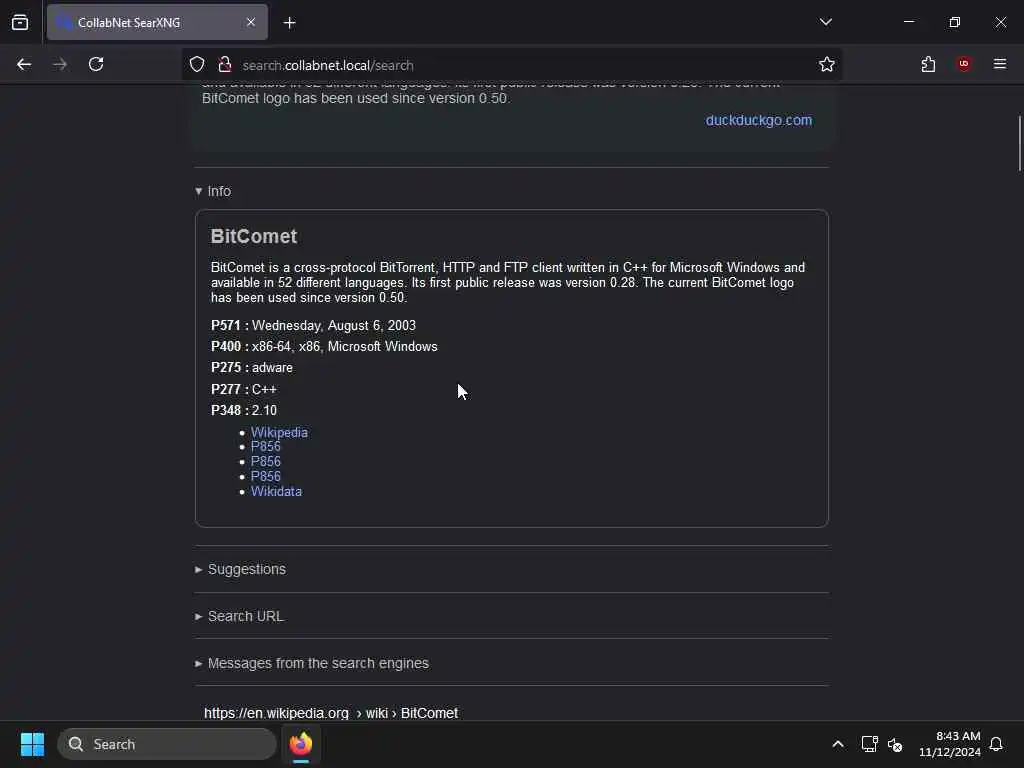The image size is (1024, 768).
Task: Open the recent browsing view icon
Action: [x=20, y=22]
